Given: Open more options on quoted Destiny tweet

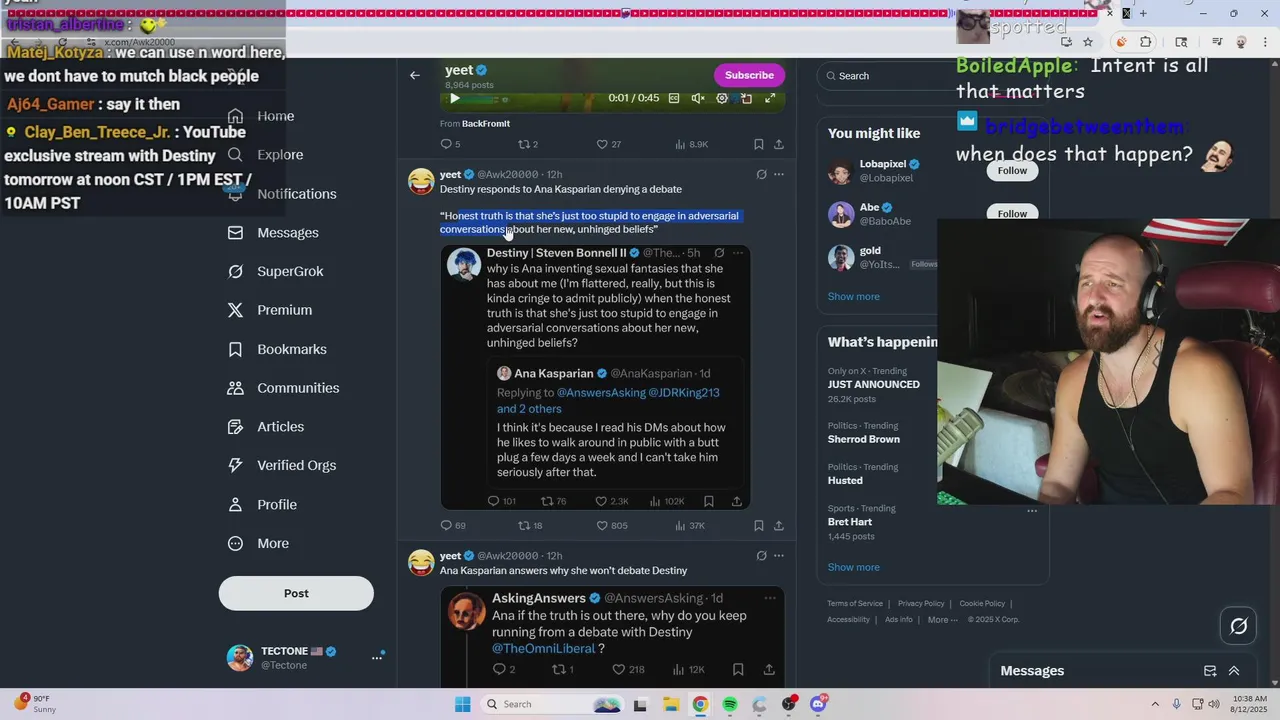Looking at the screenshot, I should pyautogui.click(x=738, y=253).
